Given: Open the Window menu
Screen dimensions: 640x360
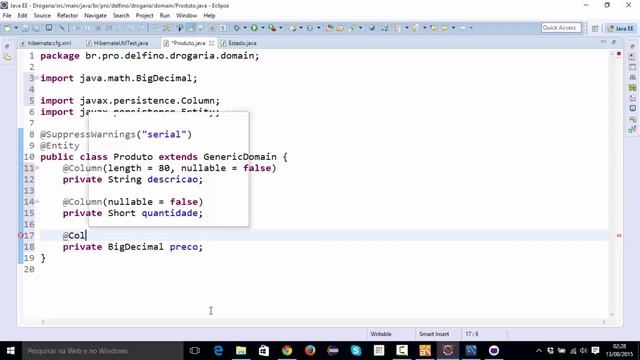Looking at the screenshot, I should click(186, 16).
